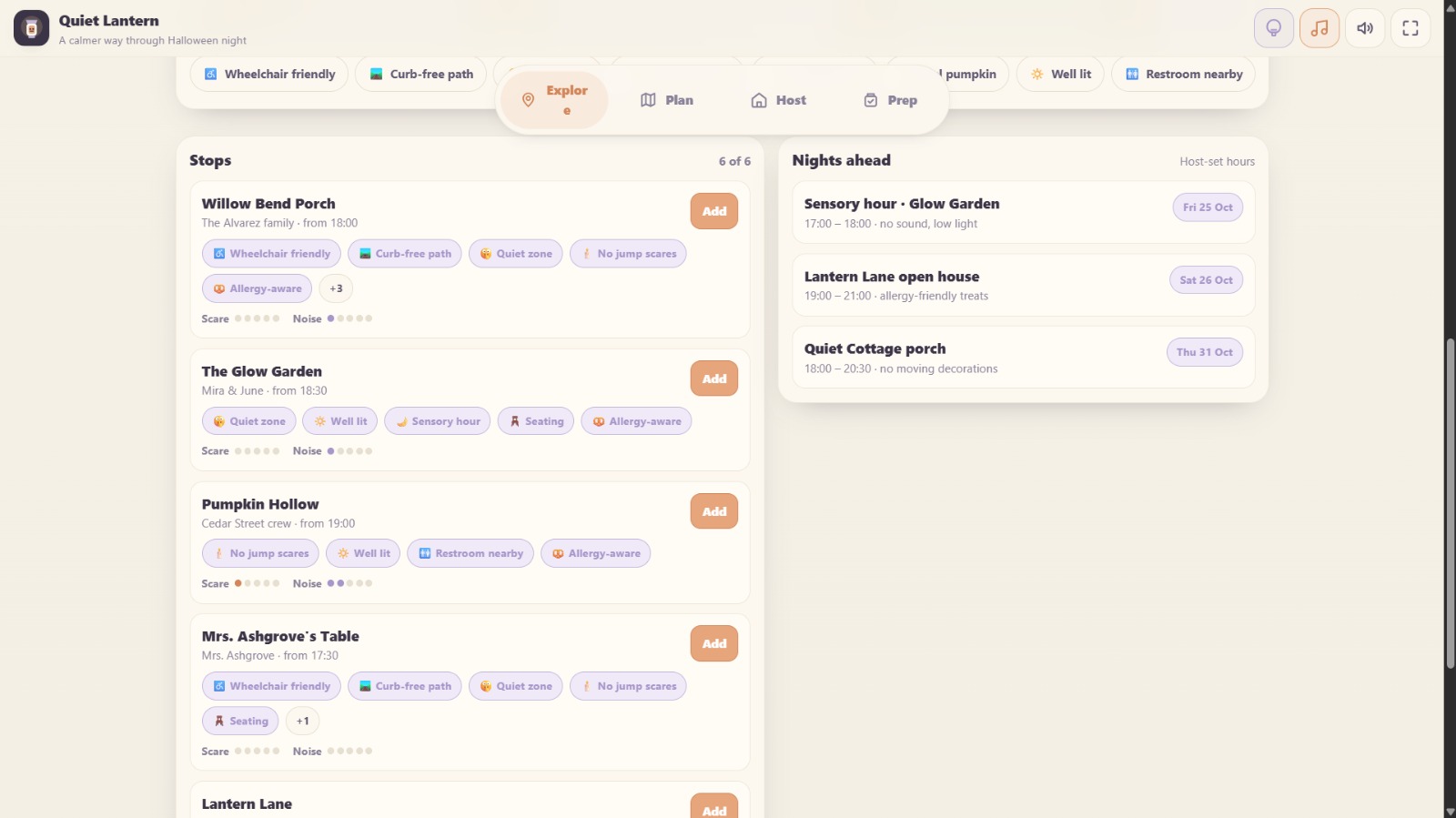The image size is (1456, 818).
Task: Click Seating tag on The Glow Garden
Action: point(535,421)
